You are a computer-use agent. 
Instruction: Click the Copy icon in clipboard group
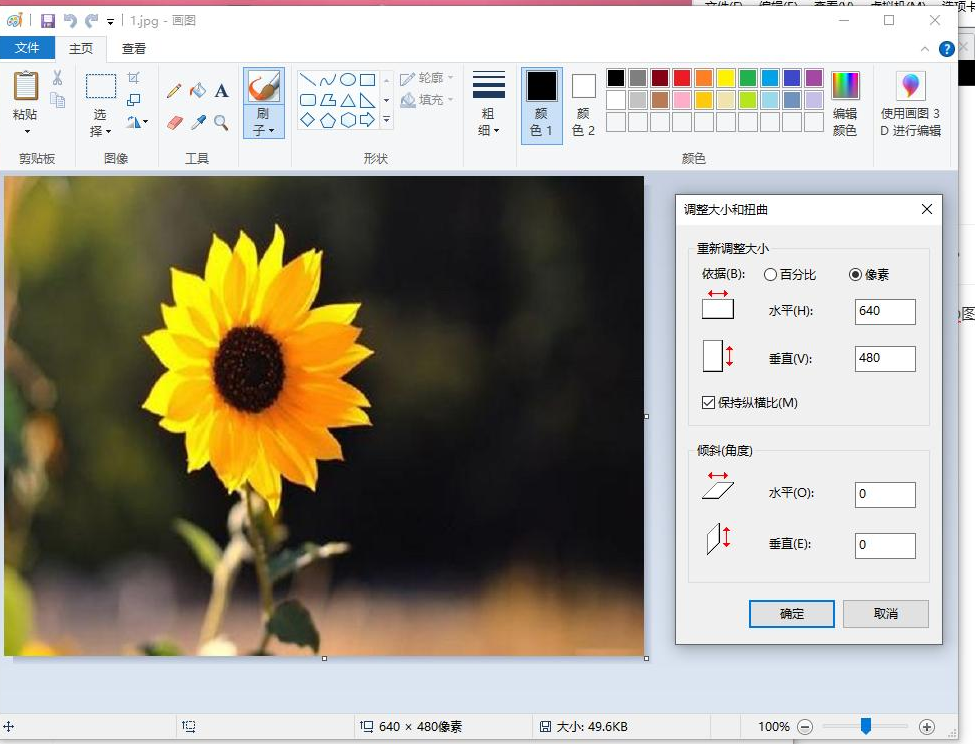coord(58,100)
